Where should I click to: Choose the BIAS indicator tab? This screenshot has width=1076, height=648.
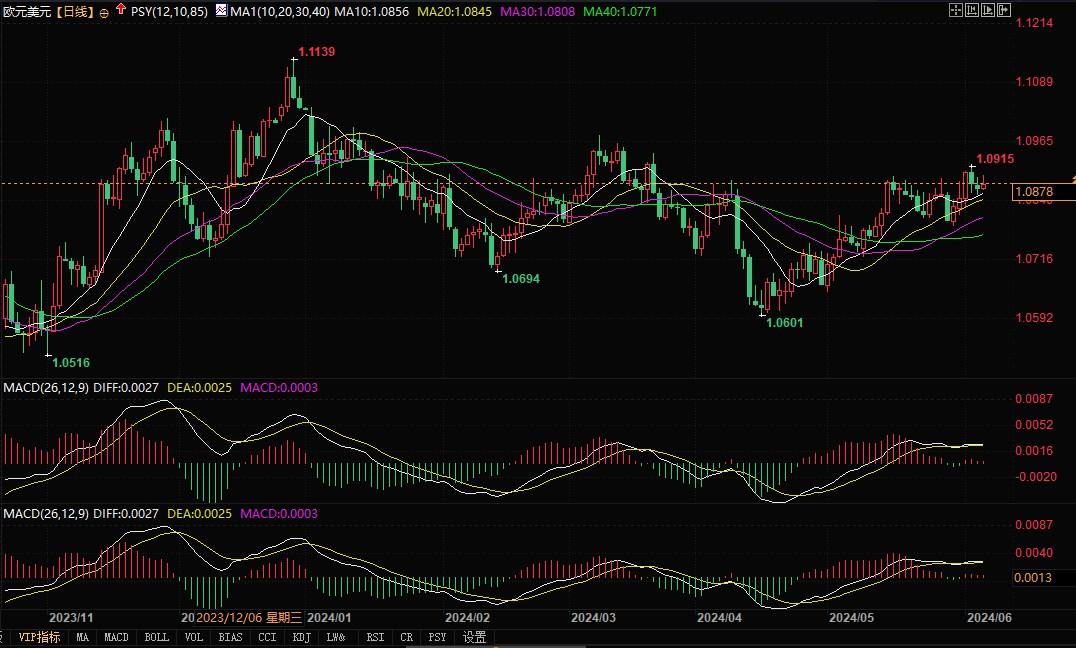click(230, 637)
